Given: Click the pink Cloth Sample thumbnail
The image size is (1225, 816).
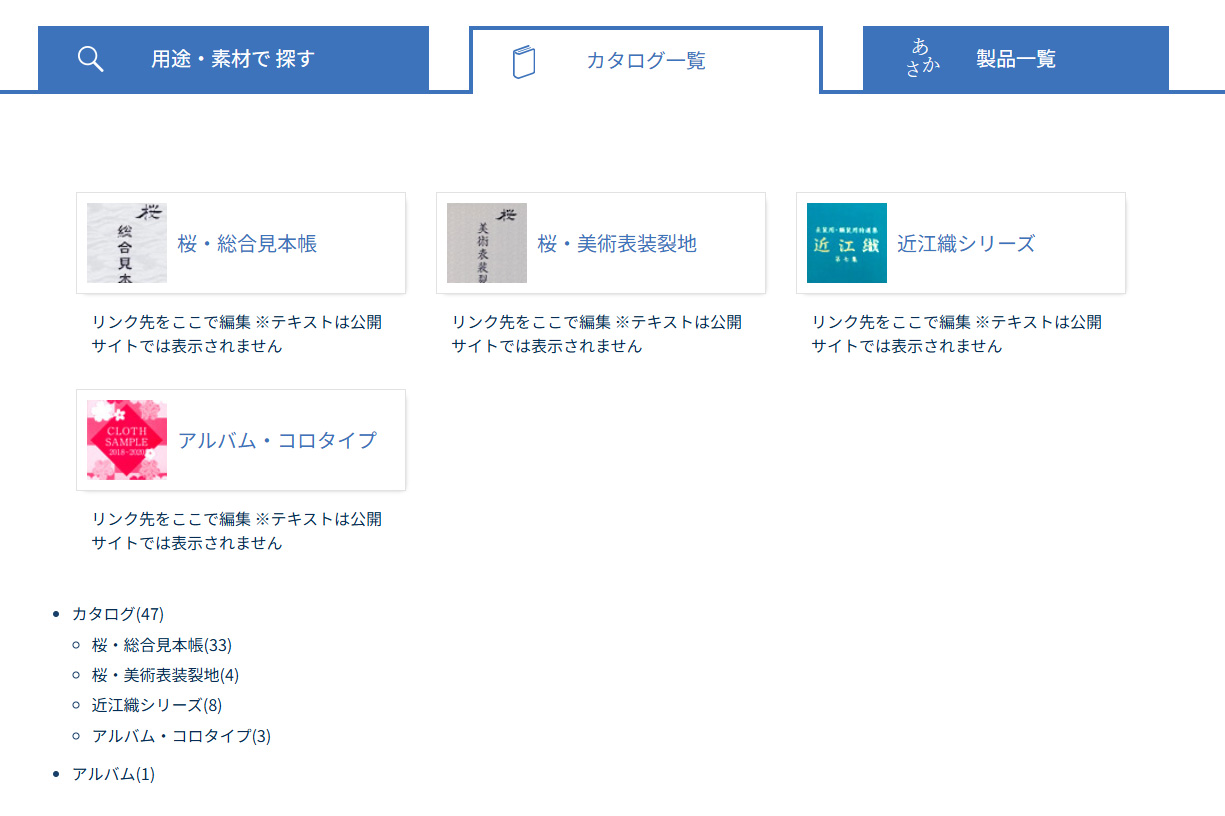Looking at the screenshot, I should 127,440.
